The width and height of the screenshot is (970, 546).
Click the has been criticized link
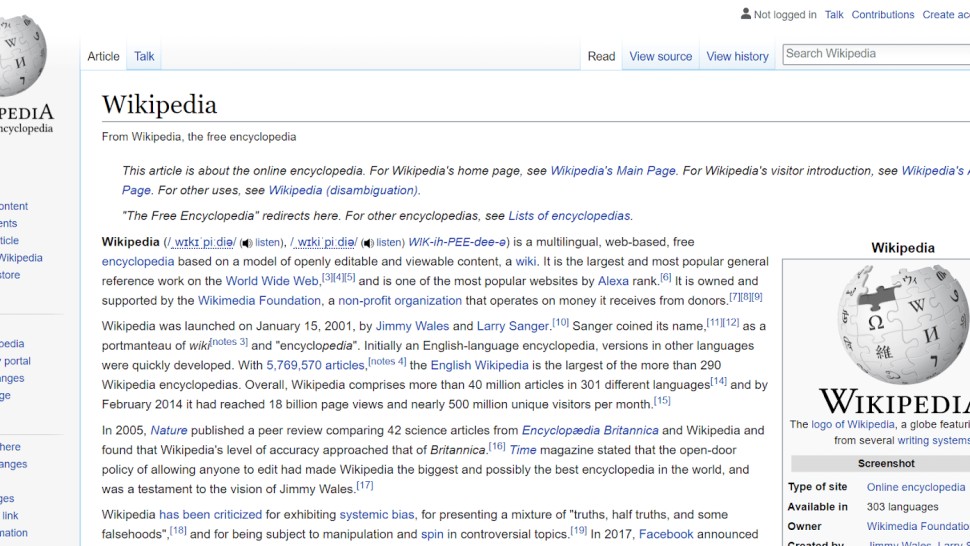211,514
